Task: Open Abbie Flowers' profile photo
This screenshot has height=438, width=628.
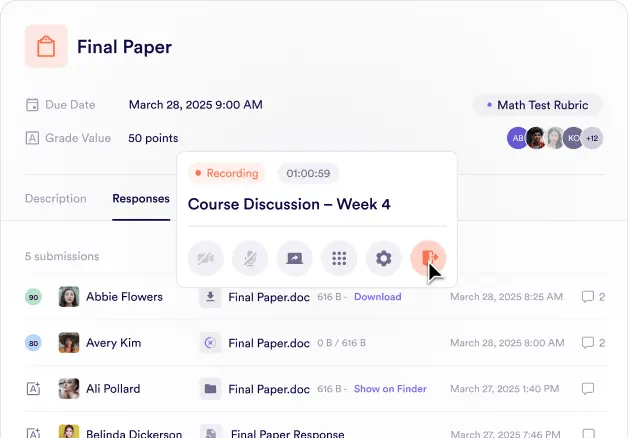Action: [x=69, y=297]
